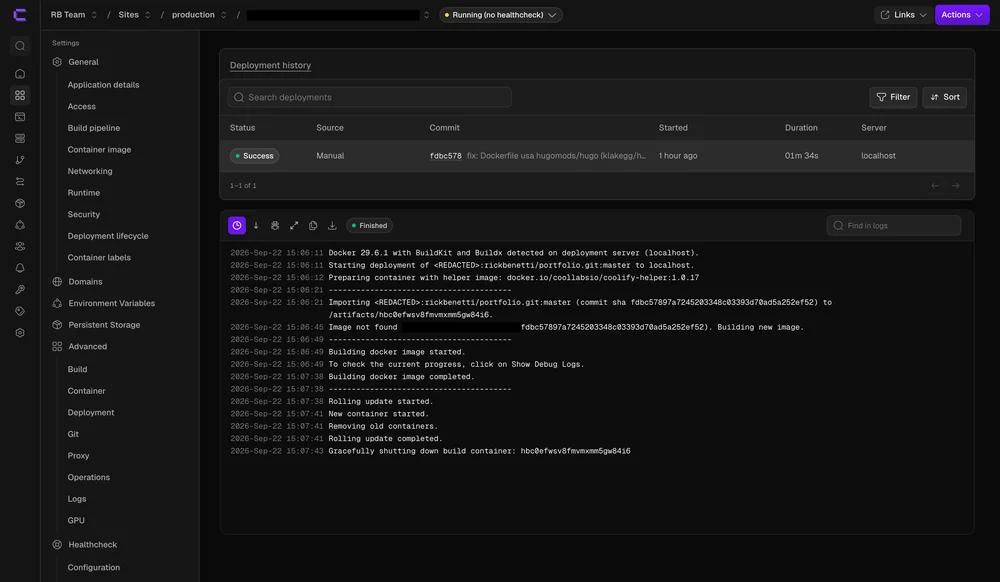Open Deployment lifecycle settings
This screenshot has width=1000, height=582.
tap(108, 236)
